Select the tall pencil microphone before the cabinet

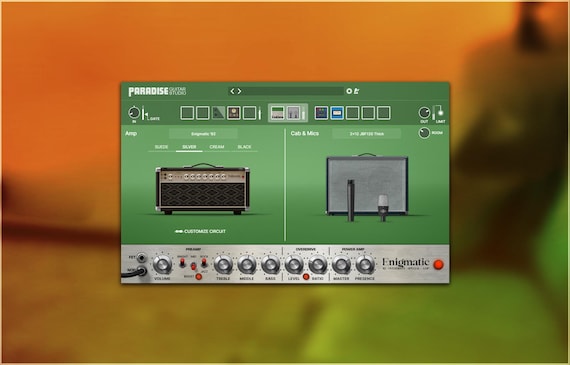(350, 200)
